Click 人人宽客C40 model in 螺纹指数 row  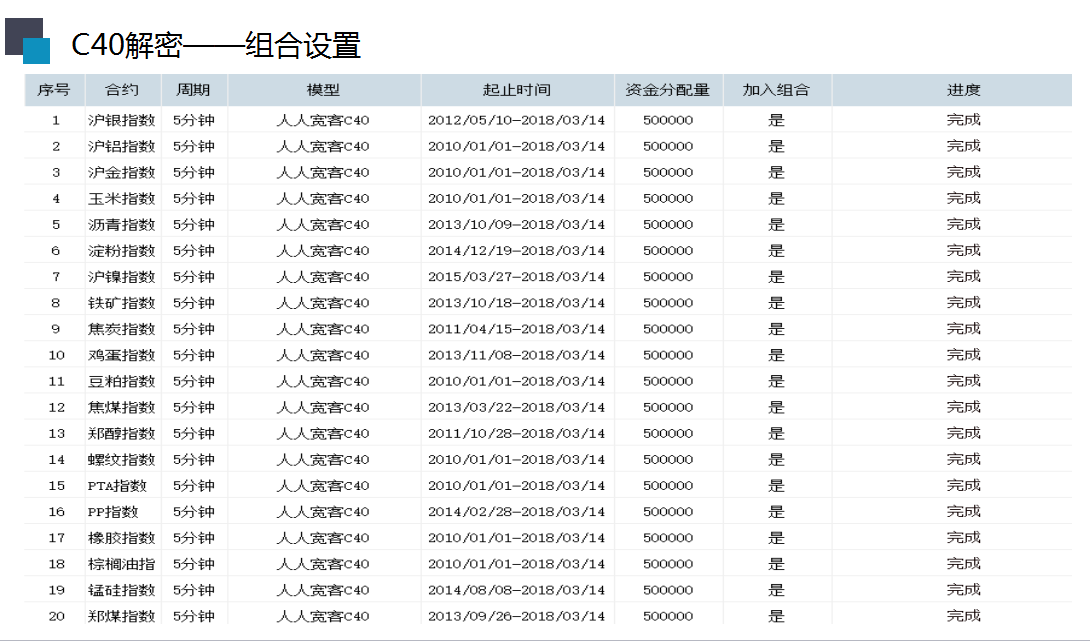323,460
